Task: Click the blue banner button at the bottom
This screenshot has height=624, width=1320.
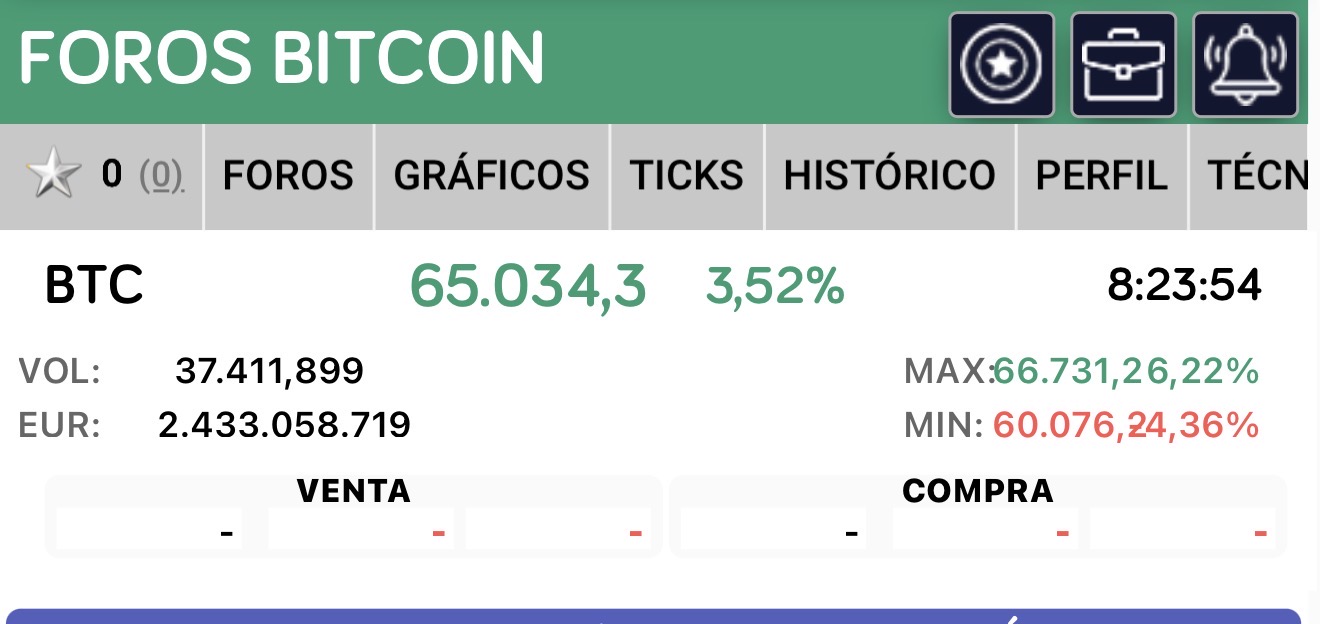Action: pos(654,616)
